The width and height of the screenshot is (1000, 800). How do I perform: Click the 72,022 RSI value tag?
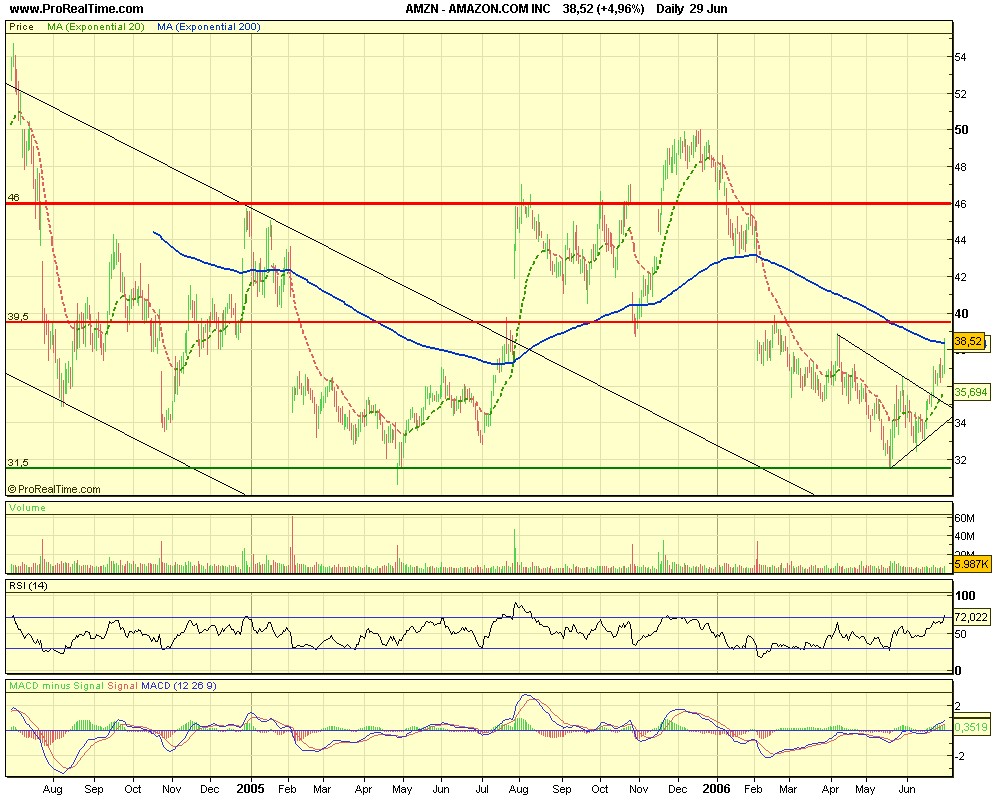971,617
